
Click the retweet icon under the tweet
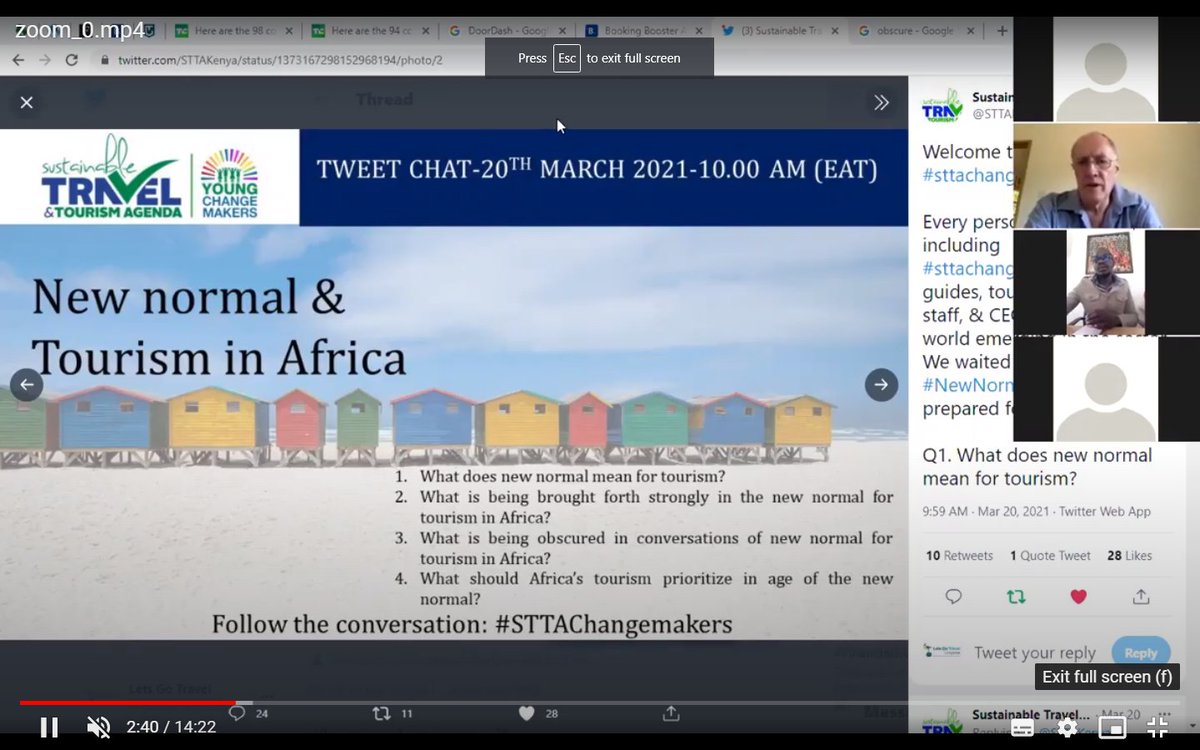point(1016,596)
